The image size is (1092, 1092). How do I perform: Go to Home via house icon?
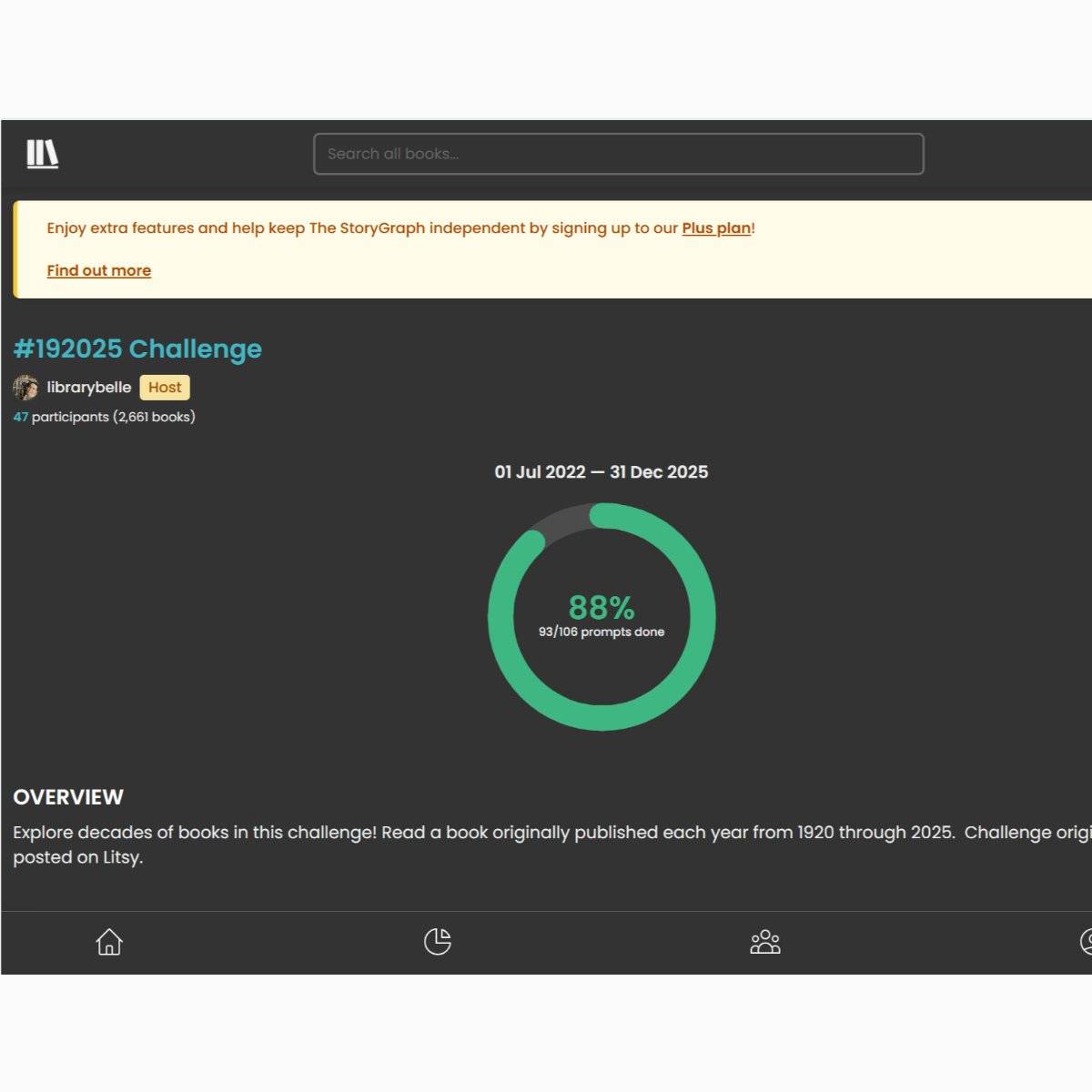tap(109, 941)
